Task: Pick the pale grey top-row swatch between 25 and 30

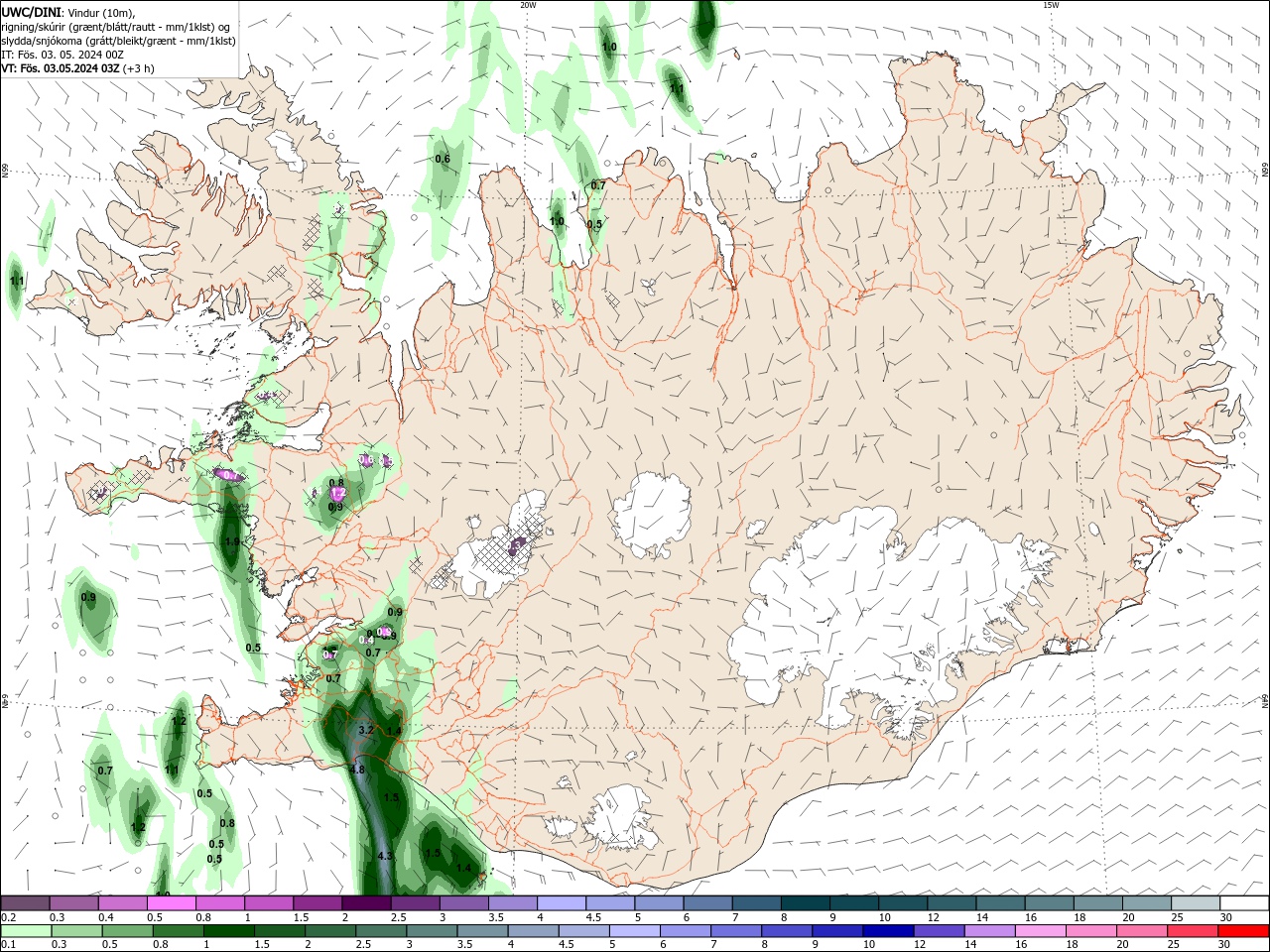Action: tap(1194, 903)
